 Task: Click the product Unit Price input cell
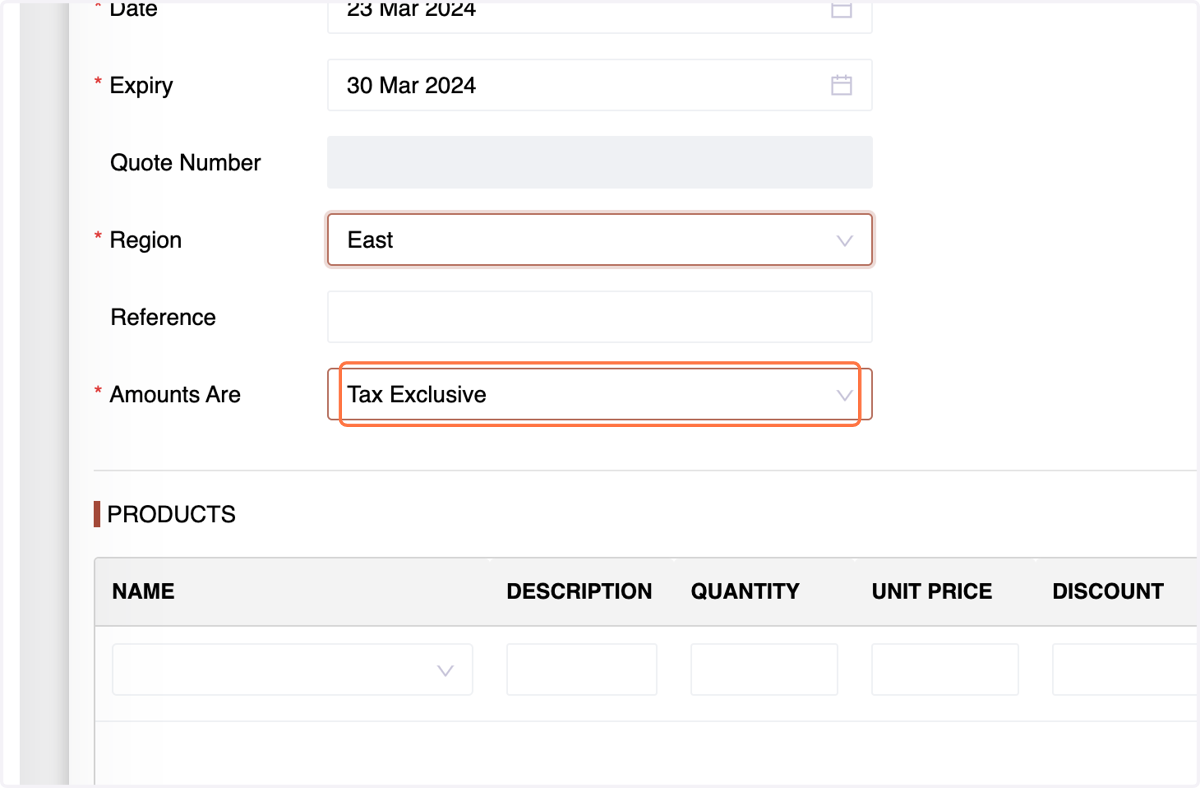[x=945, y=669]
